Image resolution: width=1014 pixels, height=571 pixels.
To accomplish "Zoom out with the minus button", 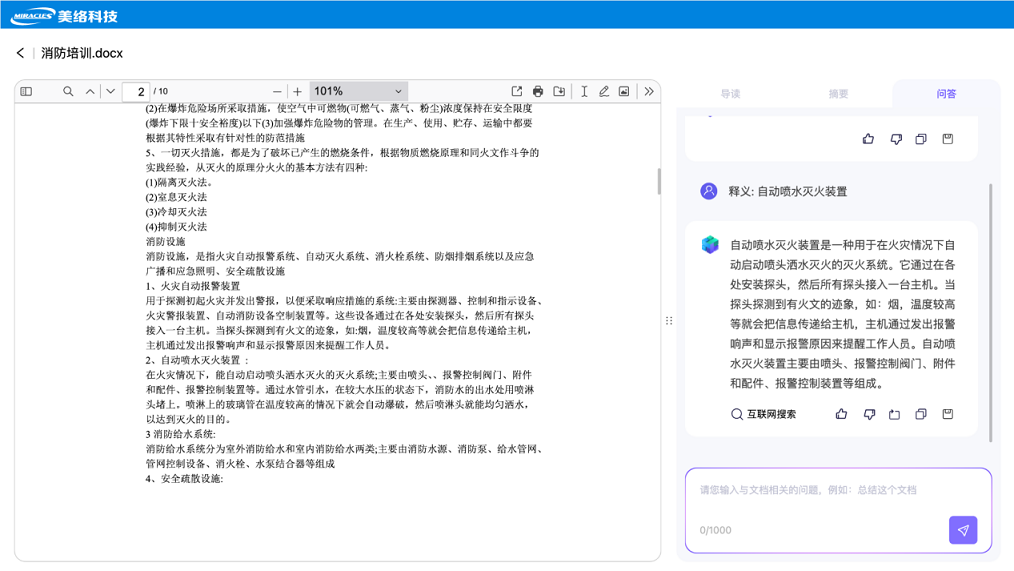I will tap(277, 91).
